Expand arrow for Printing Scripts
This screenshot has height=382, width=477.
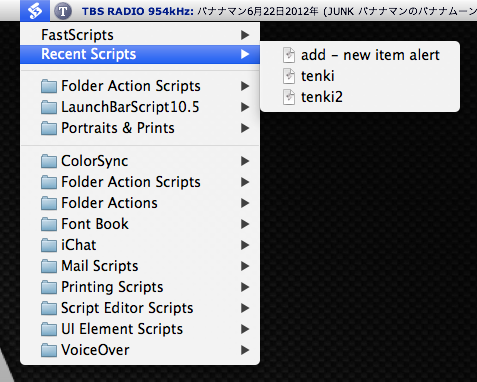click(245, 287)
